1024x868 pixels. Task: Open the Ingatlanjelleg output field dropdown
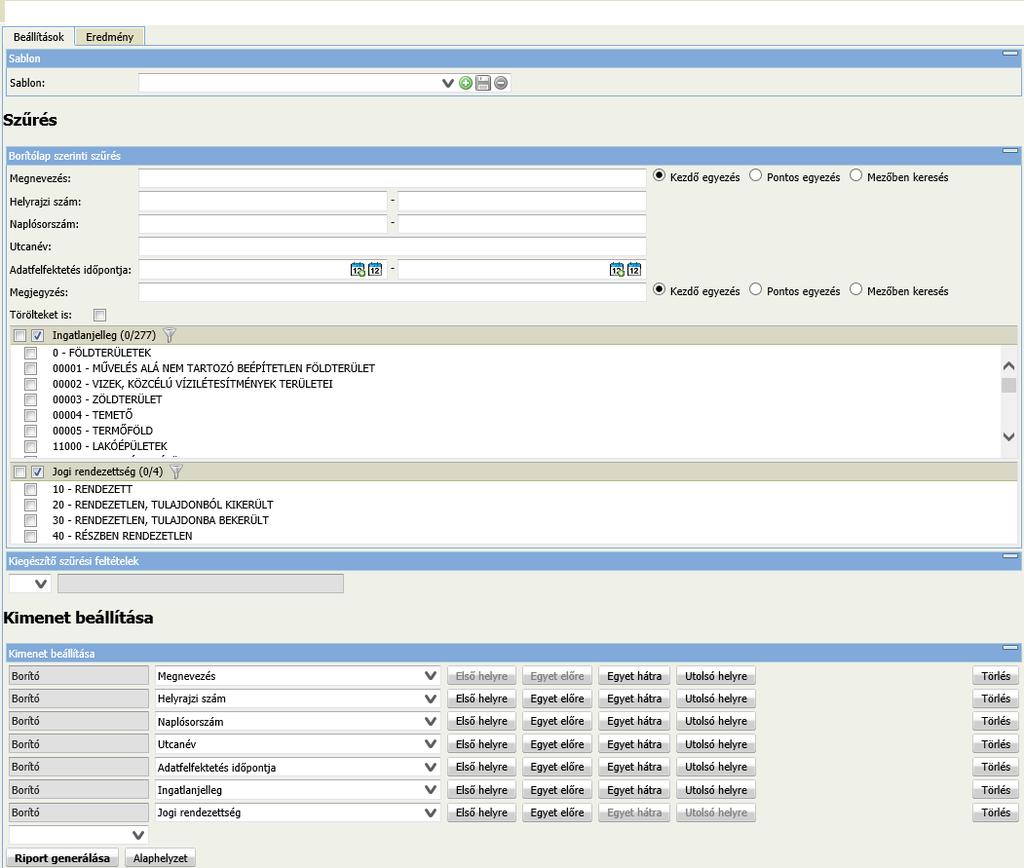tap(430, 790)
